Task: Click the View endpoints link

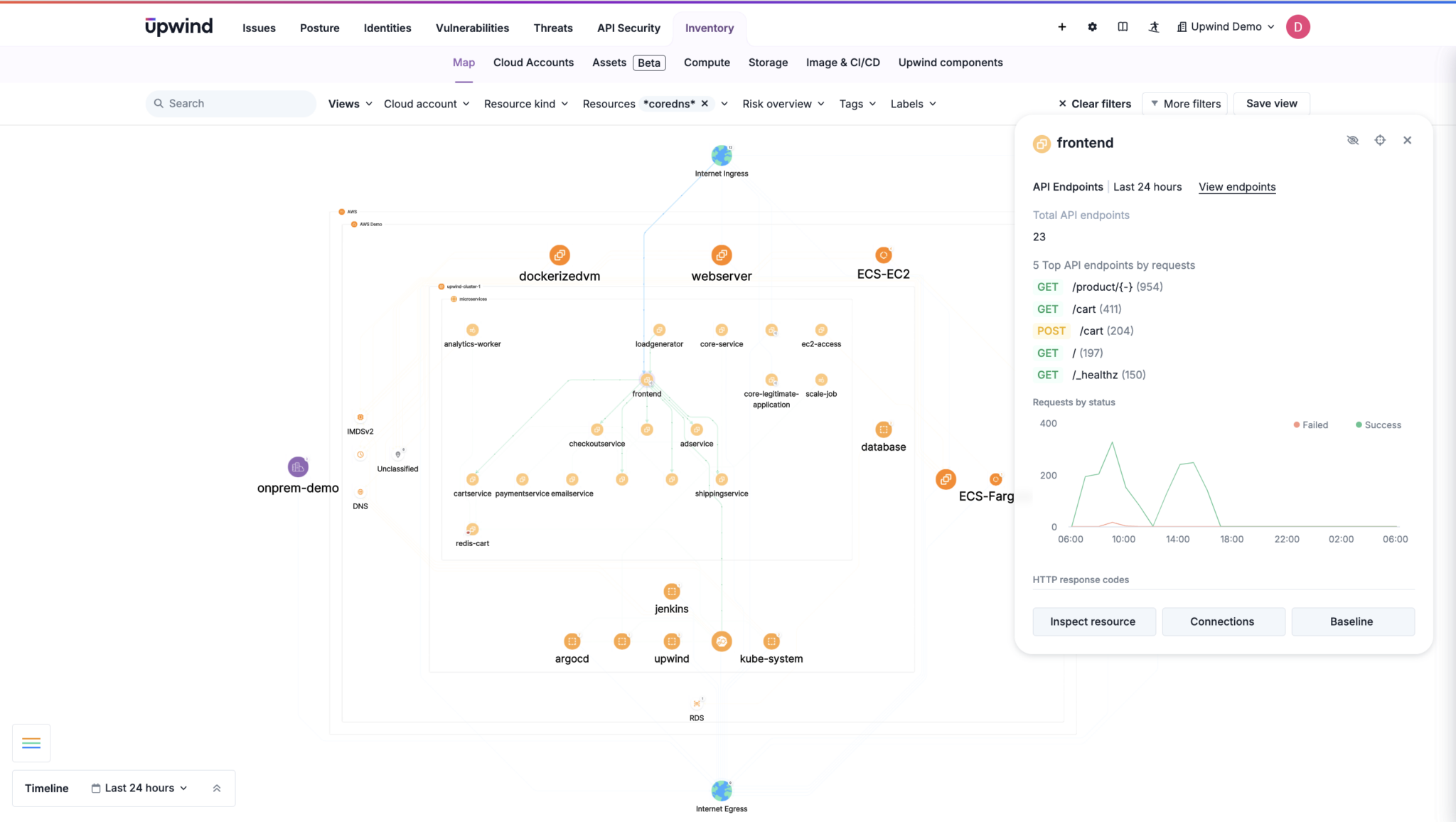Action: [x=1237, y=187]
